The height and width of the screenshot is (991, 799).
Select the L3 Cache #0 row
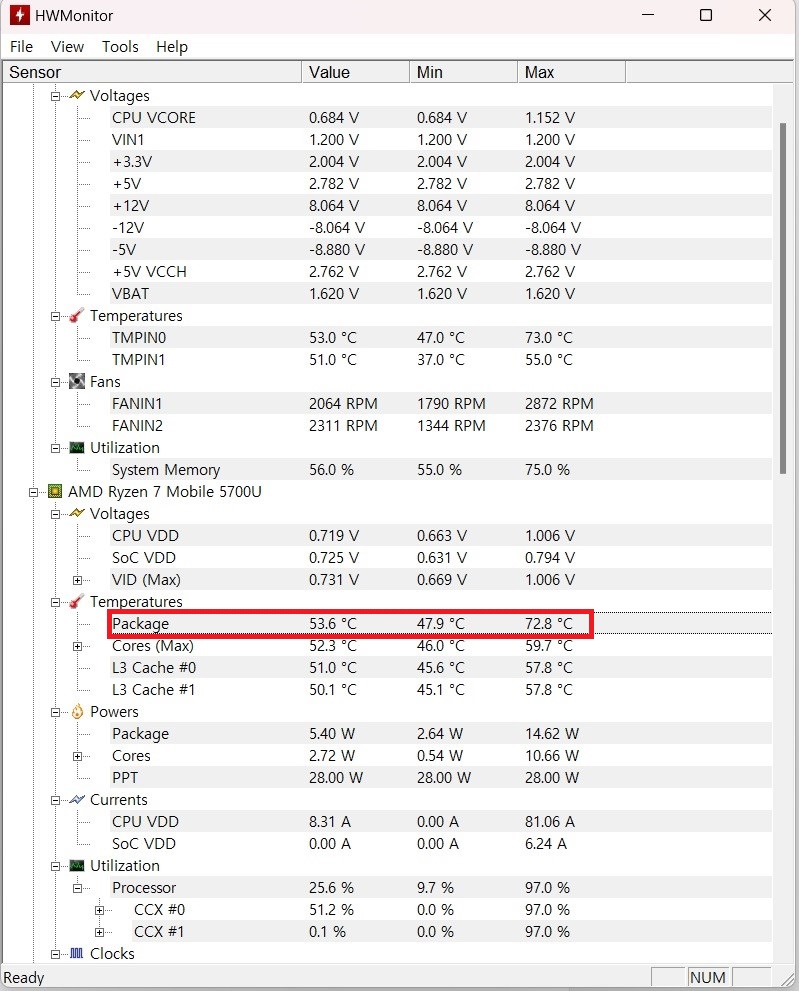coord(441,667)
